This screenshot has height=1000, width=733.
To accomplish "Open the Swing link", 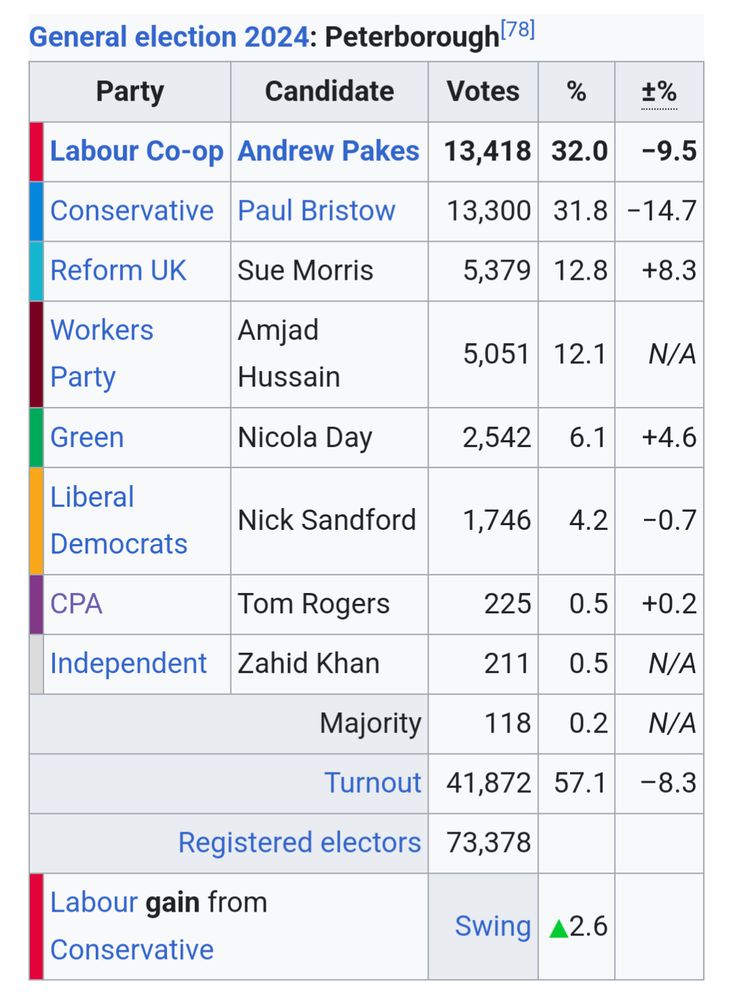I will pos(492,926).
